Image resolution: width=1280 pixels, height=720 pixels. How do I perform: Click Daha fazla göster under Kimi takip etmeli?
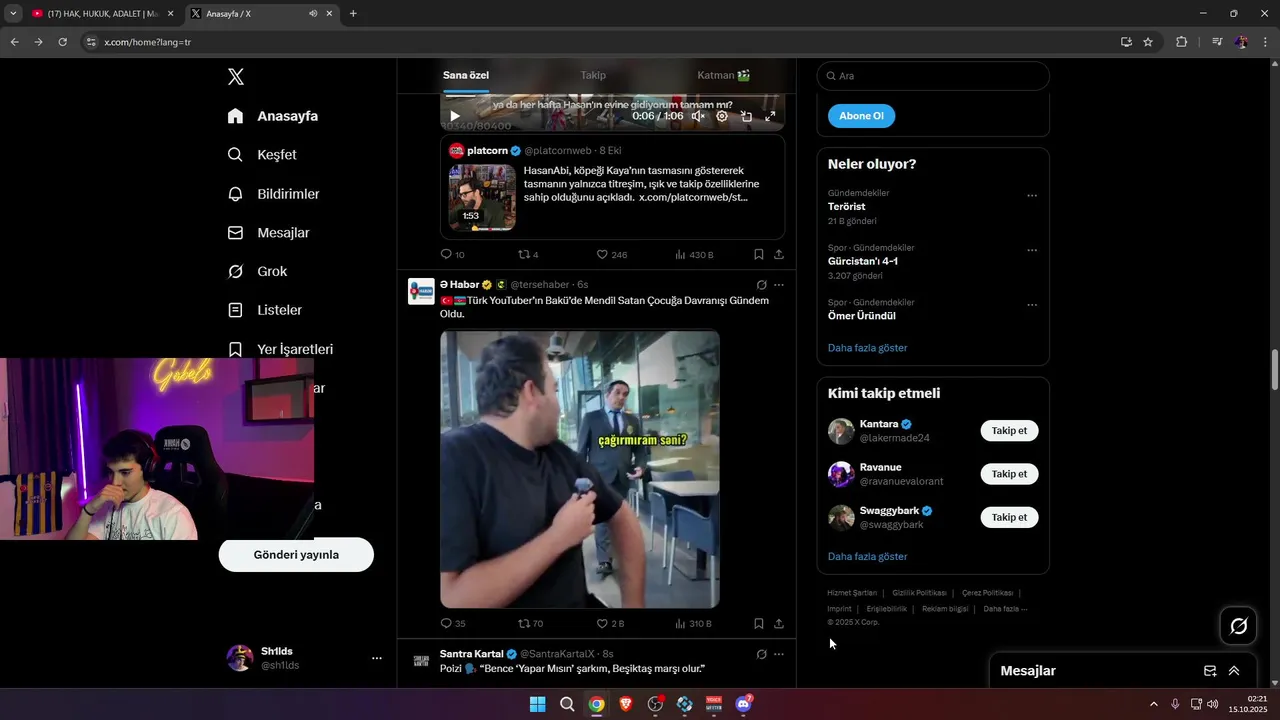tap(868, 556)
